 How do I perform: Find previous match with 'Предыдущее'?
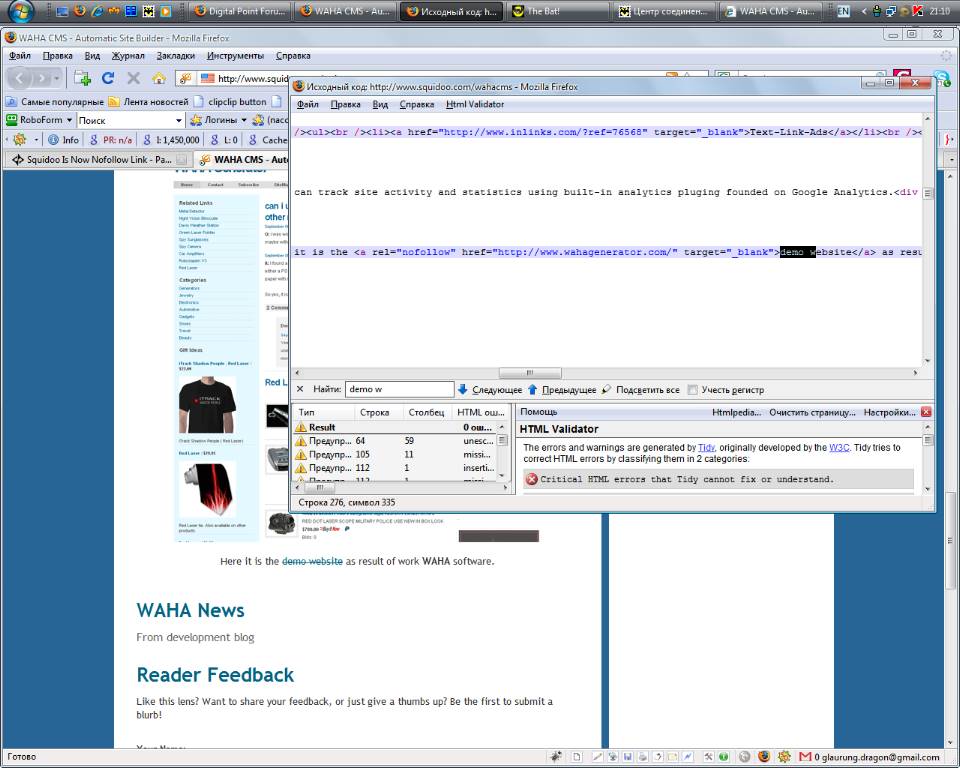(562, 390)
